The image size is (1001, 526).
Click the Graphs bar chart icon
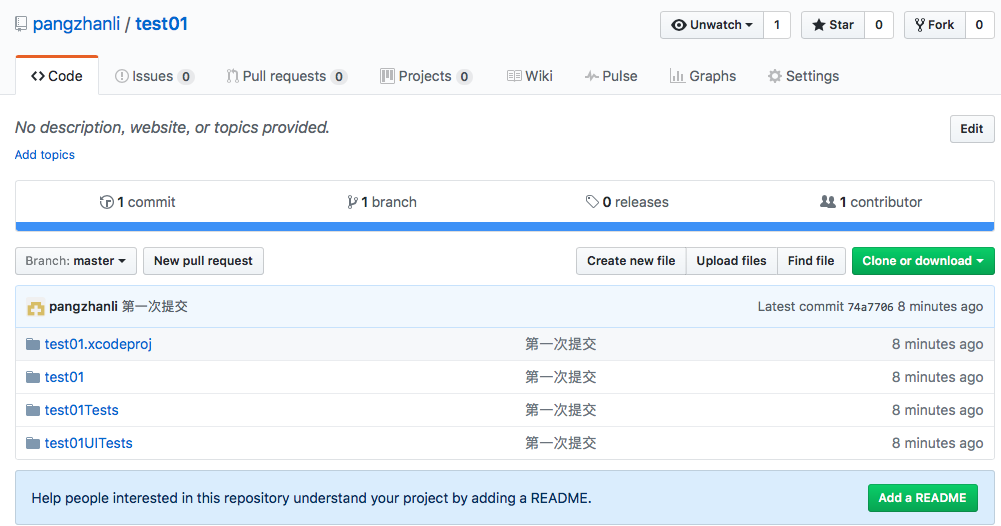(677, 76)
